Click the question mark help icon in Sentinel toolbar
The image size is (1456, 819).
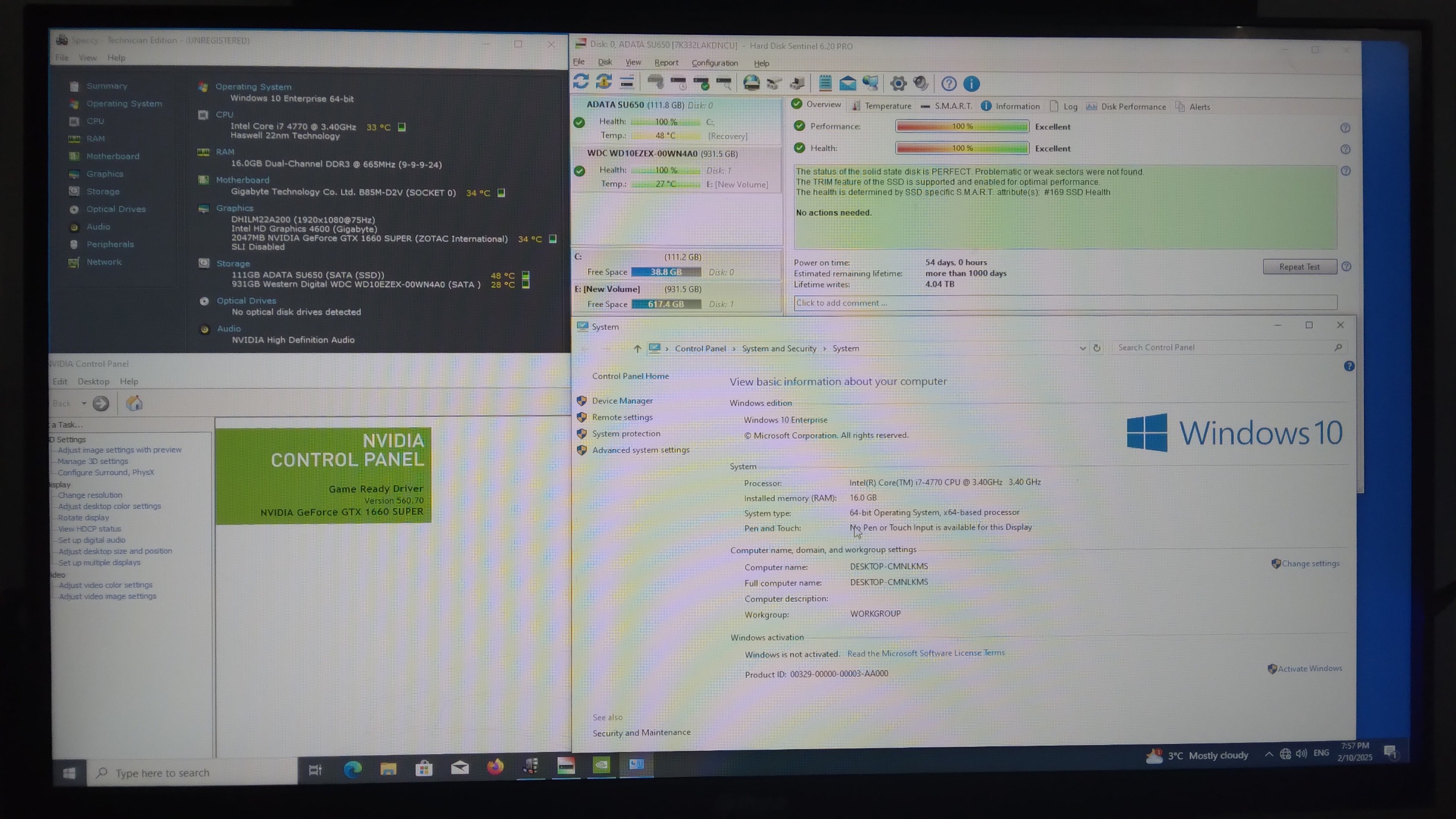pyautogui.click(x=949, y=84)
